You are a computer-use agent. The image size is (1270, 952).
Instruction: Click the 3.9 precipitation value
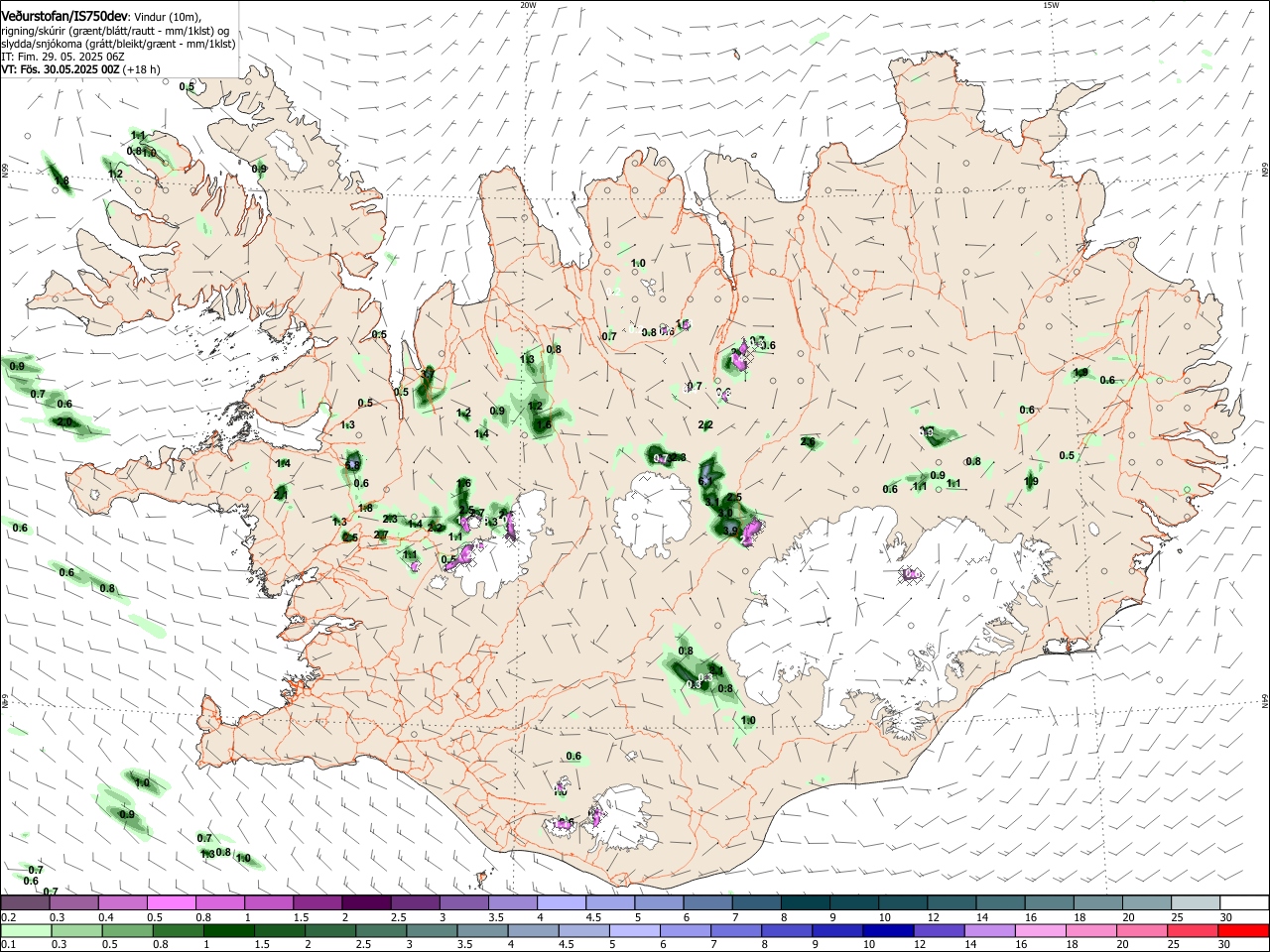click(732, 531)
